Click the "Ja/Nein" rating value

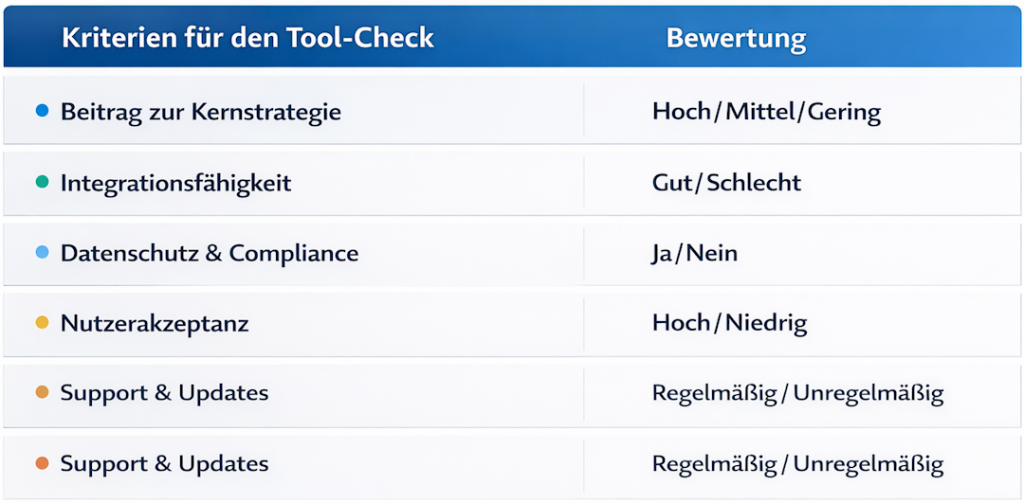694,254
